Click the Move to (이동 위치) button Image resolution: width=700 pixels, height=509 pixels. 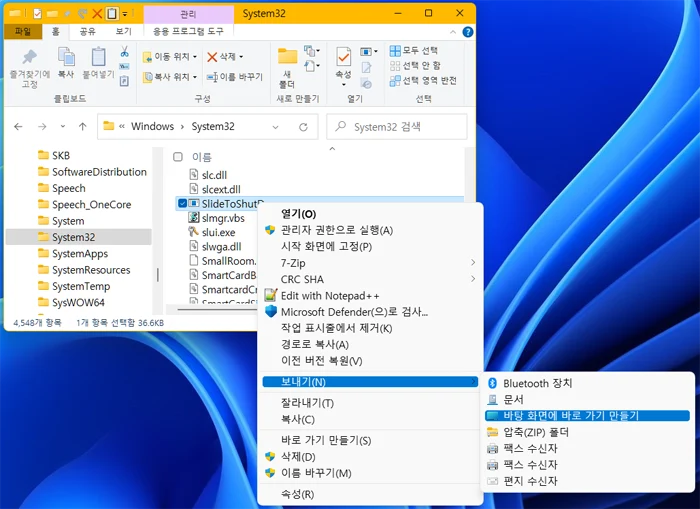point(170,57)
